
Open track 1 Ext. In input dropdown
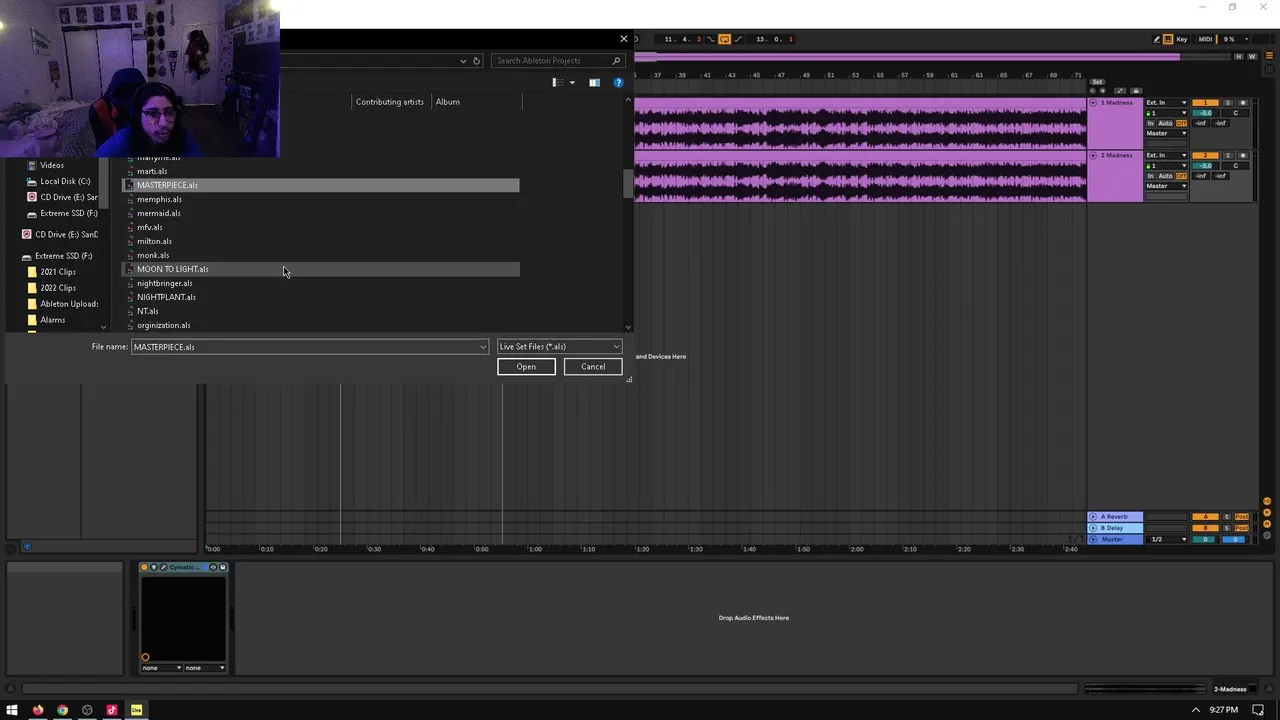point(1166,103)
